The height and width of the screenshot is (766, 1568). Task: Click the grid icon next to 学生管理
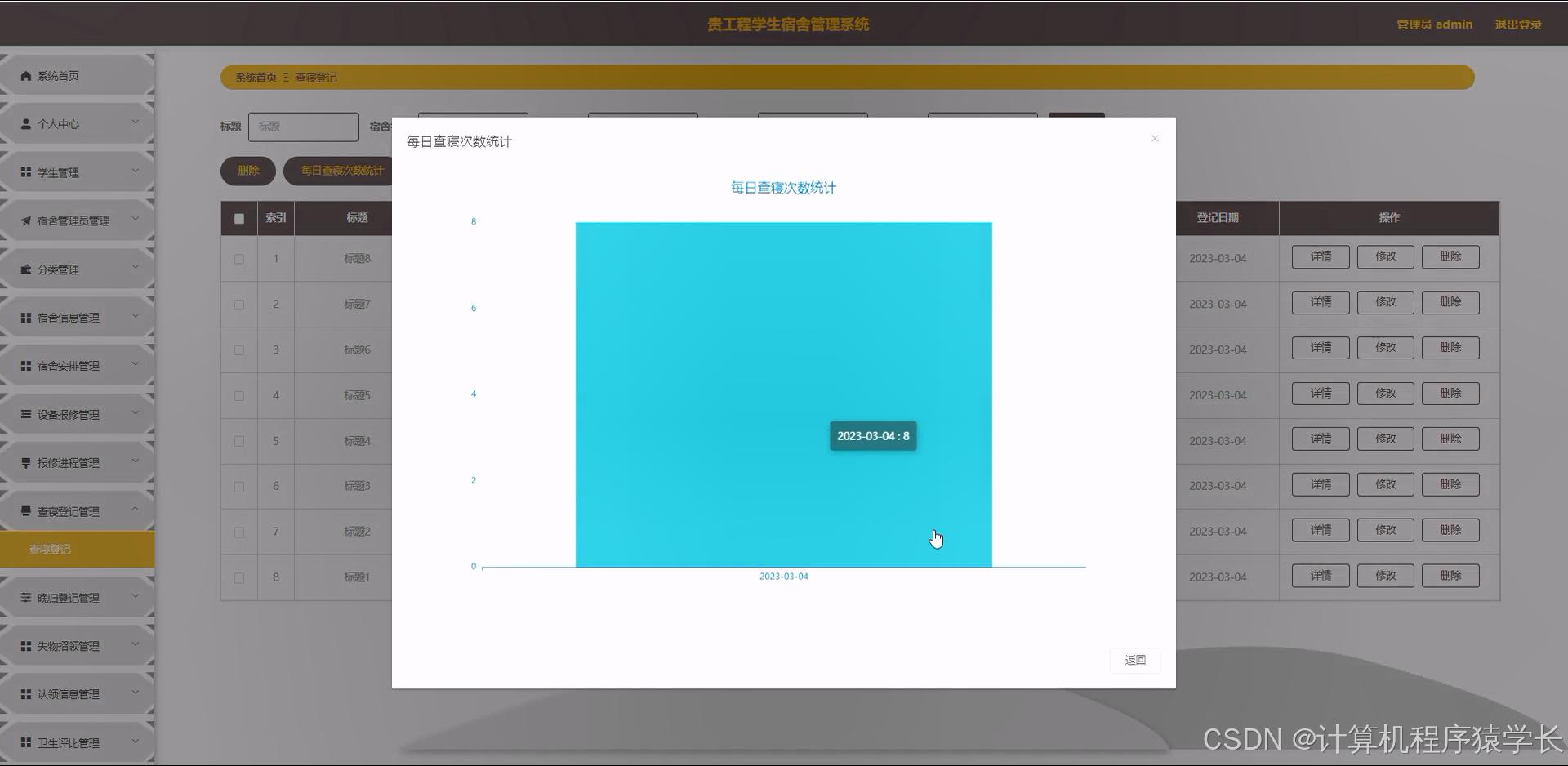point(26,172)
